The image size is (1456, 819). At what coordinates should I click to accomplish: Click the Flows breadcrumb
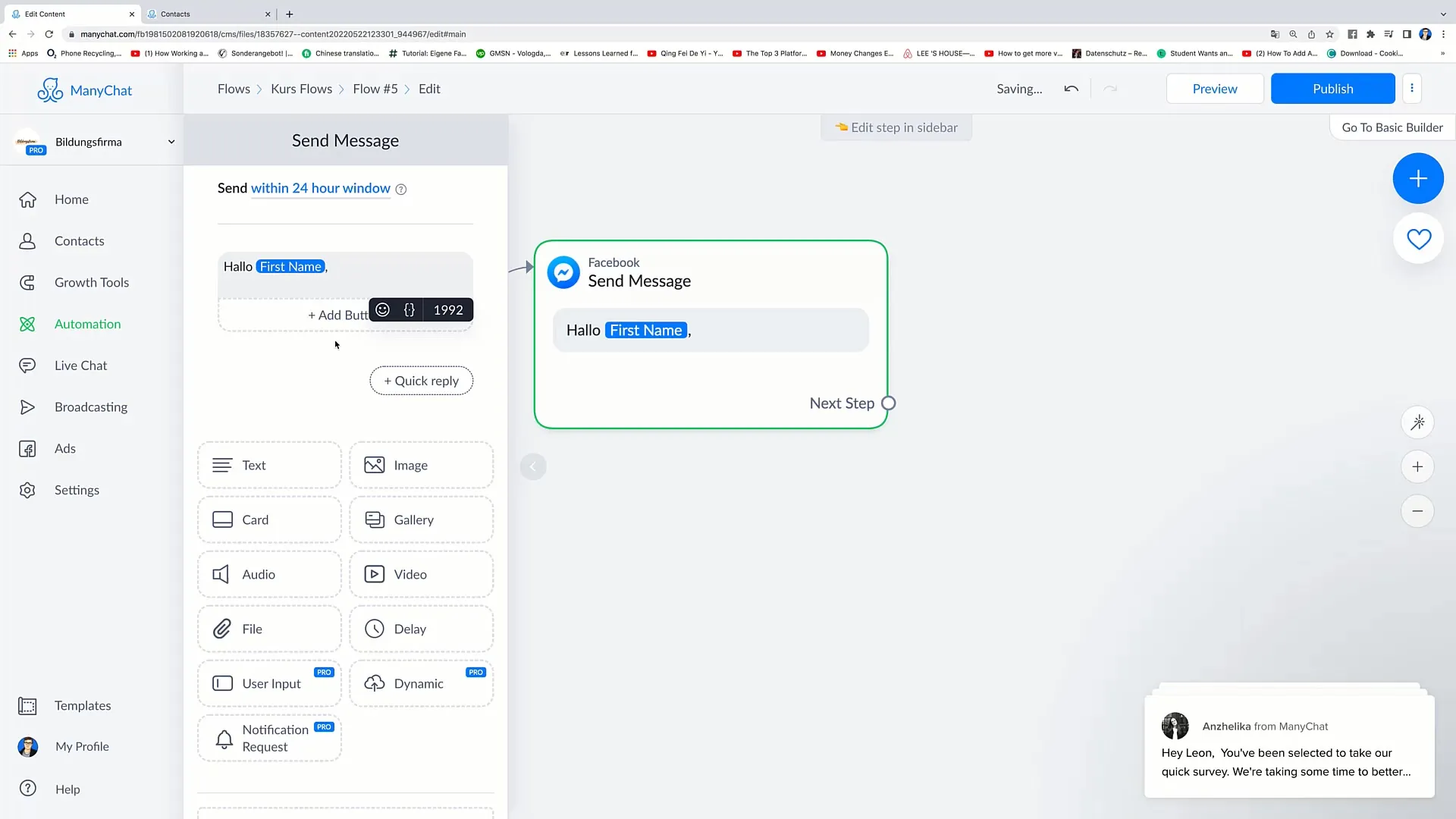click(234, 89)
